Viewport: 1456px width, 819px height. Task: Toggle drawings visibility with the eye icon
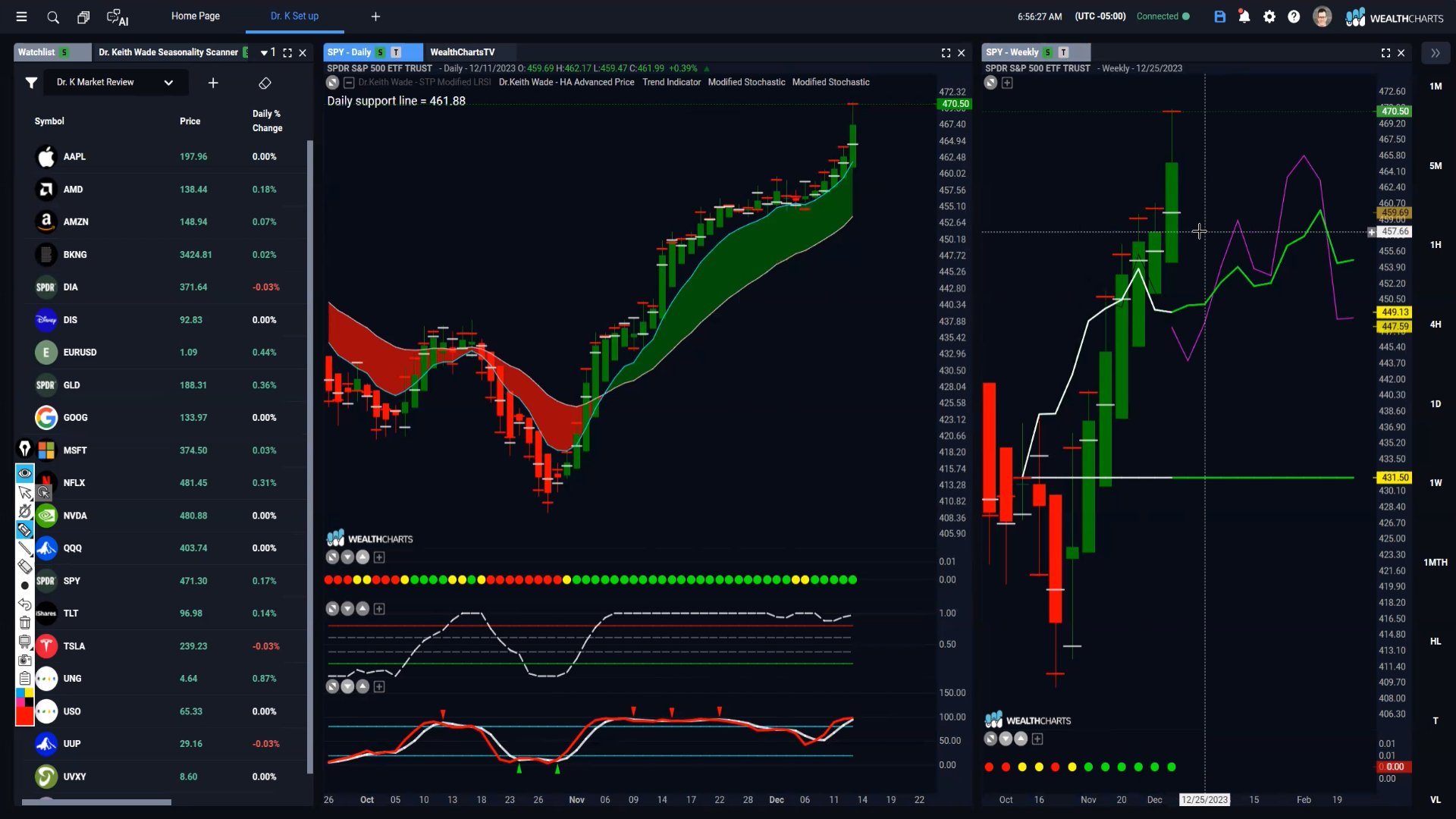25,474
